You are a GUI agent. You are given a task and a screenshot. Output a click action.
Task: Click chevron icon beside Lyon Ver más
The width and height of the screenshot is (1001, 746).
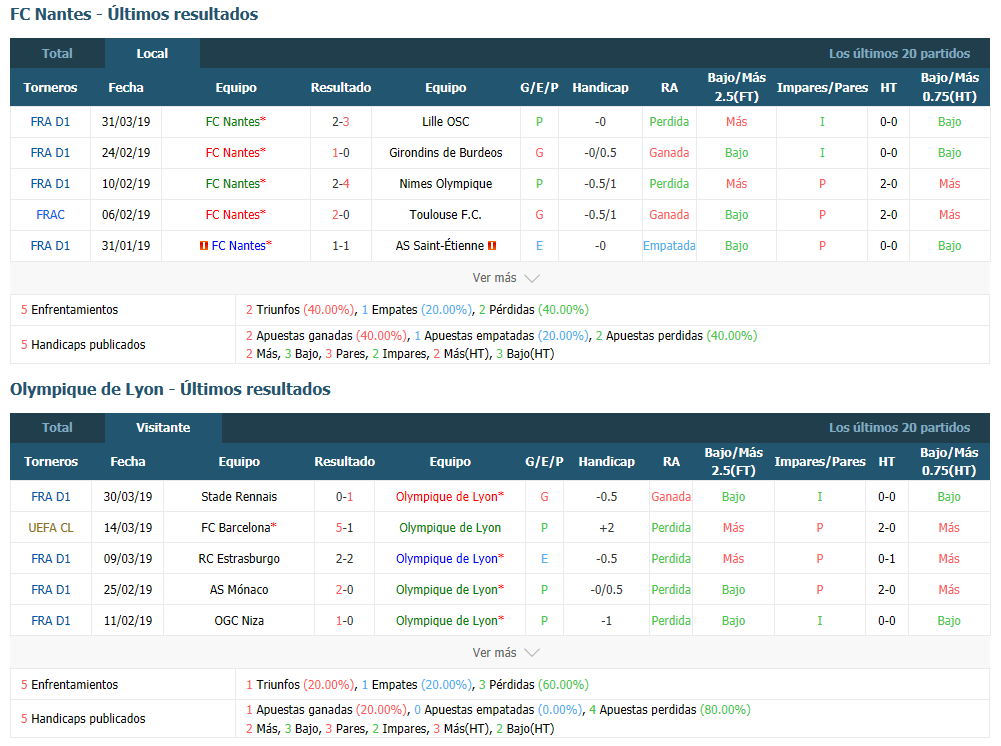pyautogui.click(x=532, y=653)
